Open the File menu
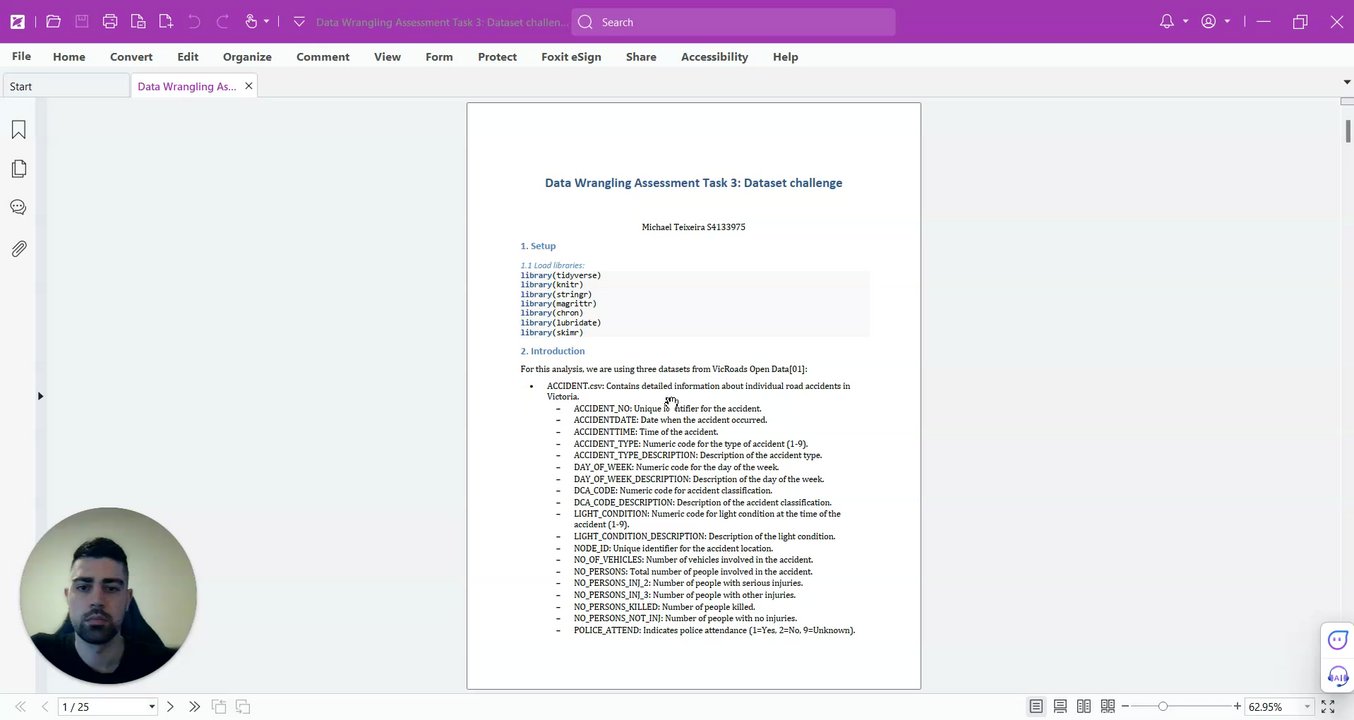The height and width of the screenshot is (720, 1354). [x=21, y=57]
